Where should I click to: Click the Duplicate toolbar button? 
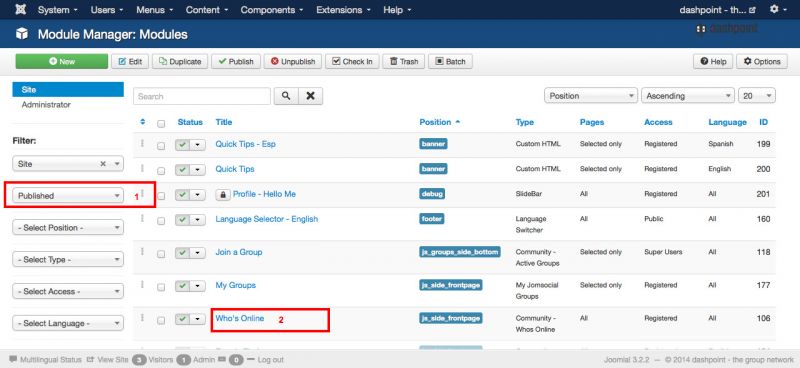pos(180,61)
